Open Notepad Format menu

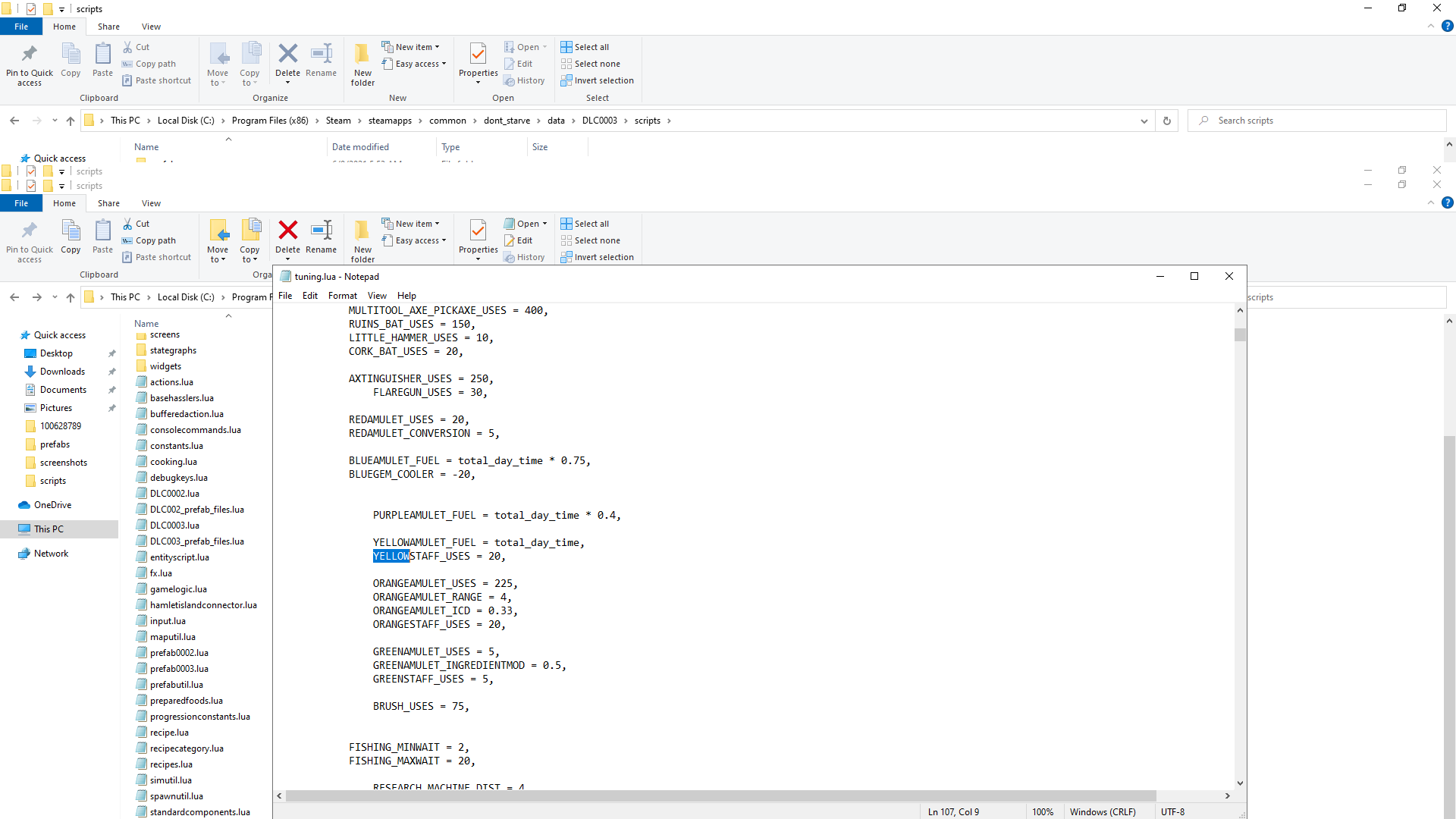point(342,296)
